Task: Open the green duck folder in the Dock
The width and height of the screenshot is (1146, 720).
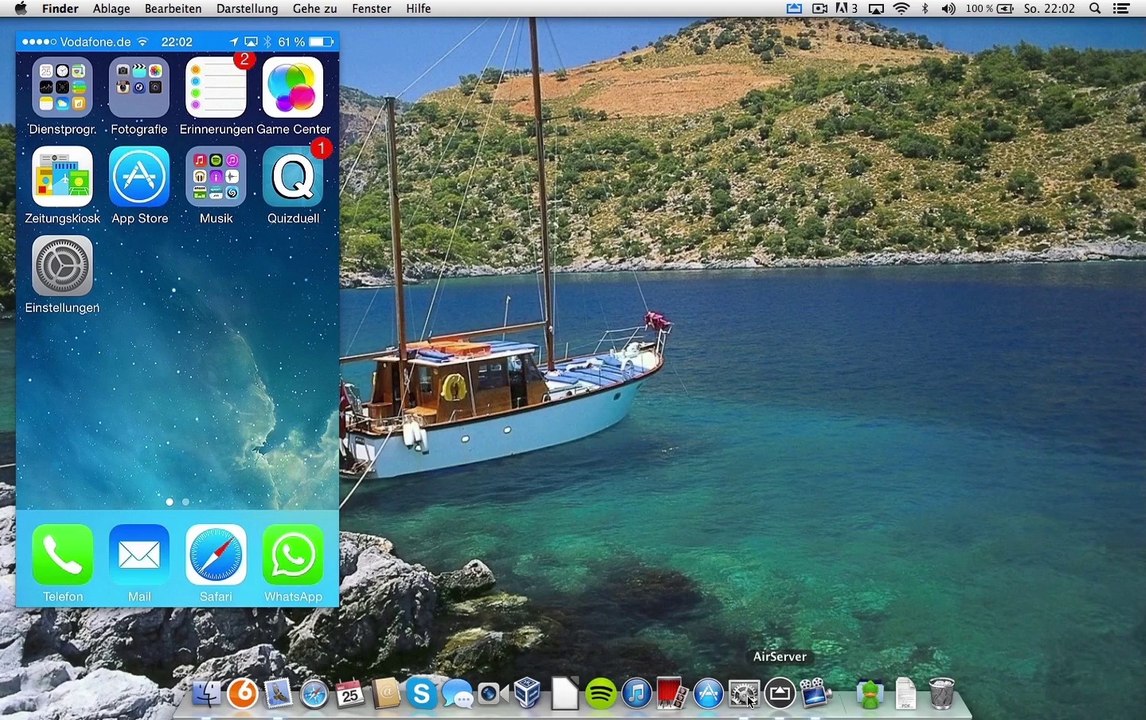Action: [x=870, y=693]
